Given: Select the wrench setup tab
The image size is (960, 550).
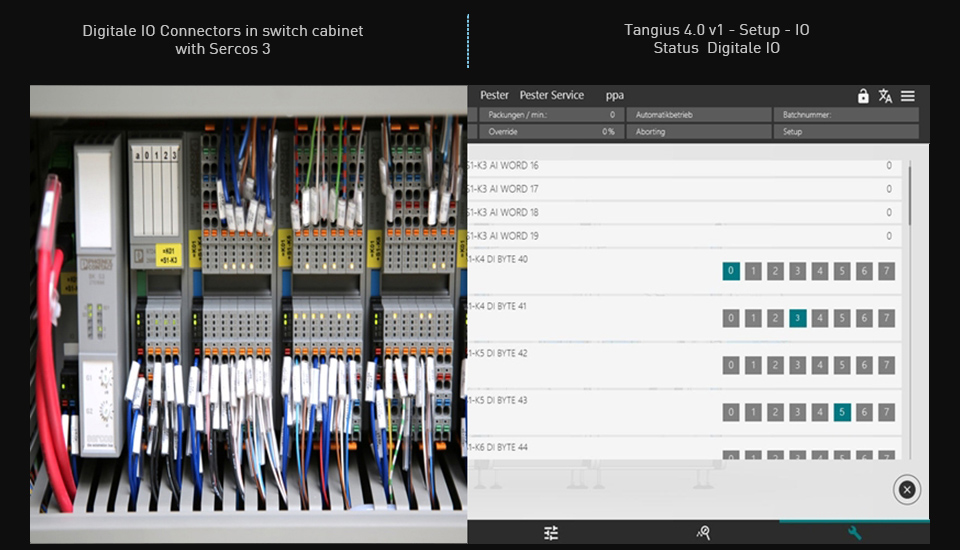Looking at the screenshot, I should coord(854,533).
